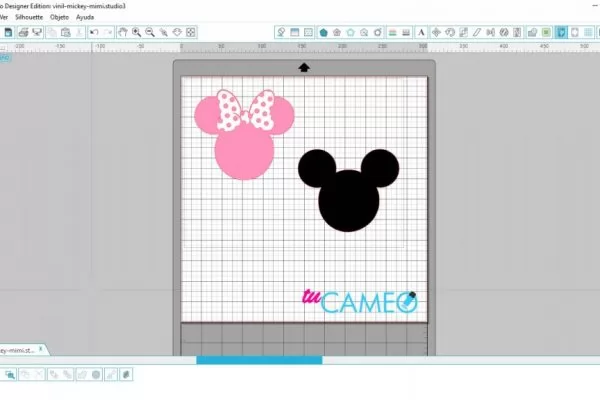This screenshot has height=400, width=600.
Task: Click the Redo arrow icon
Action: pos(108,32)
